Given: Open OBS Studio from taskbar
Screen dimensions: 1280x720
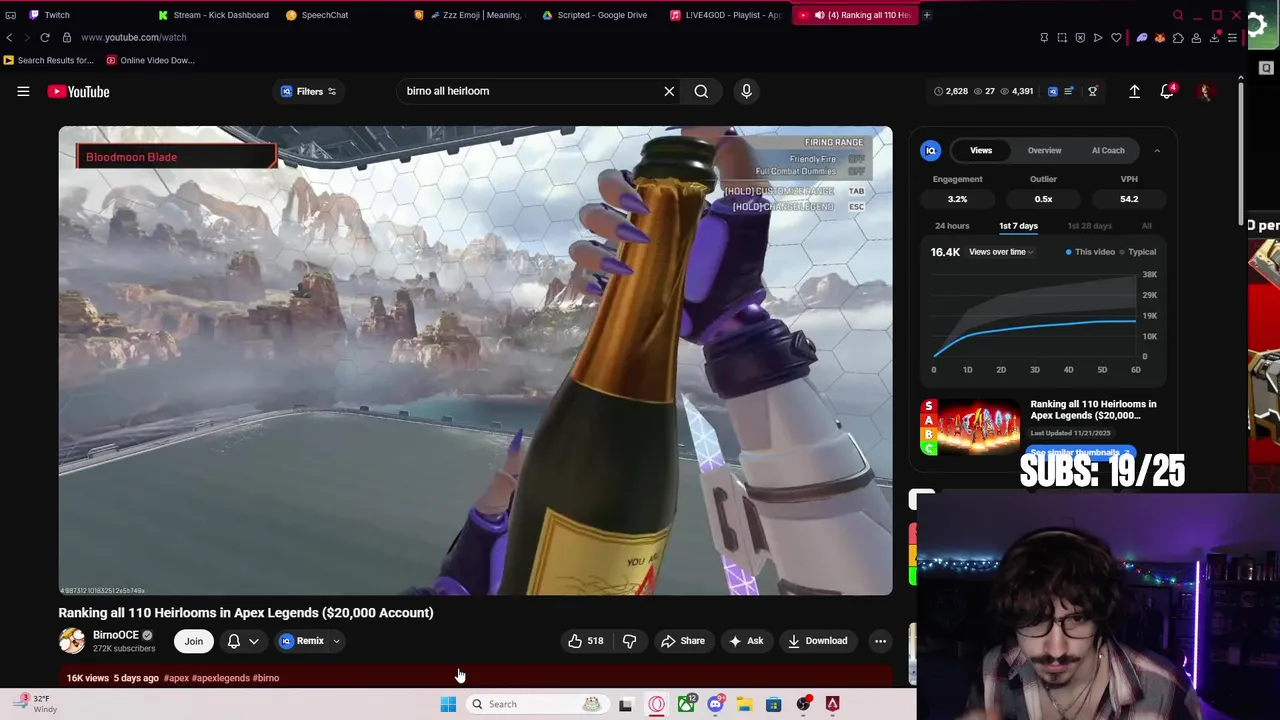Looking at the screenshot, I should pyautogui.click(x=803, y=704).
